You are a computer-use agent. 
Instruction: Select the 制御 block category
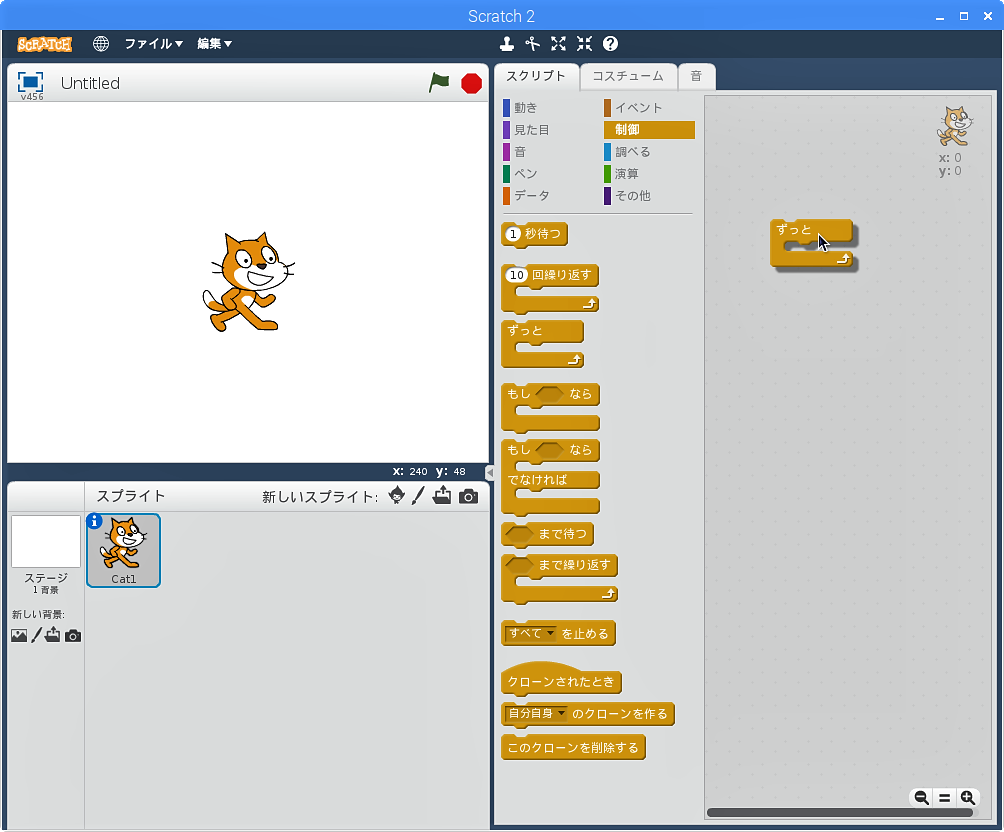point(649,130)
